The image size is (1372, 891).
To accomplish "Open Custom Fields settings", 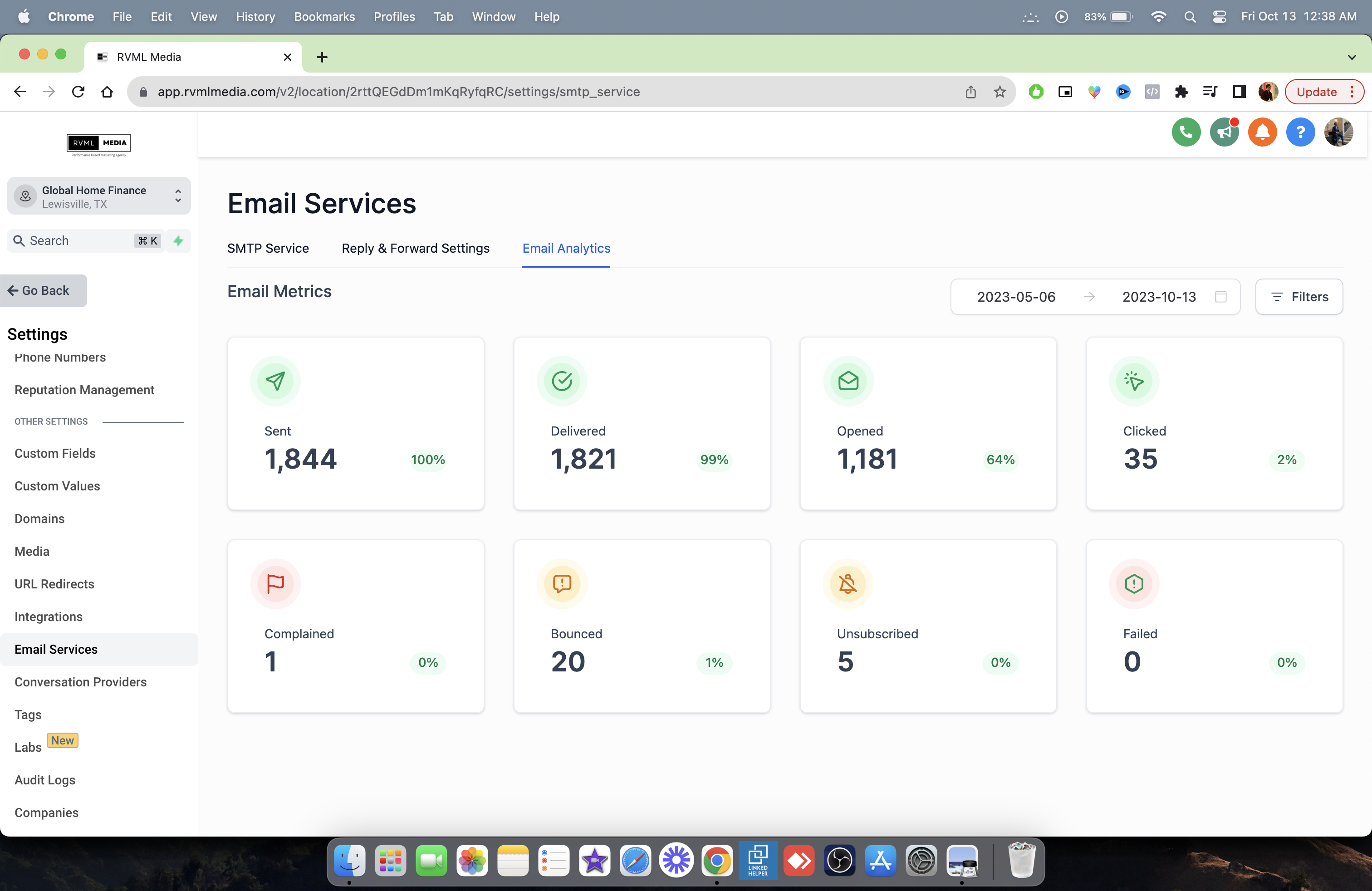I will tap(55, 454).
